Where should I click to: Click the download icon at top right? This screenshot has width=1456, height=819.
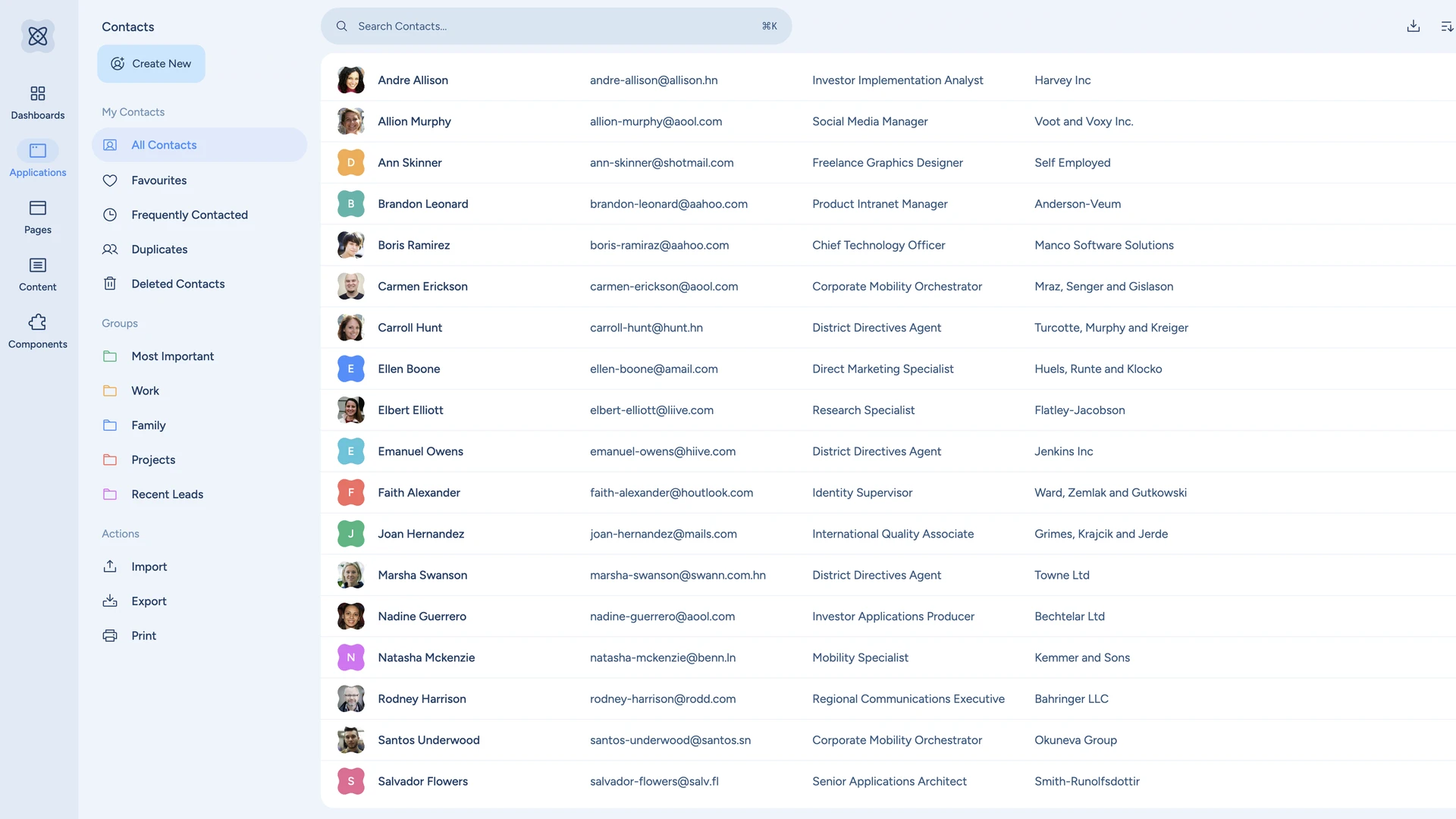pyautogui.click(x=1414, y=26)
